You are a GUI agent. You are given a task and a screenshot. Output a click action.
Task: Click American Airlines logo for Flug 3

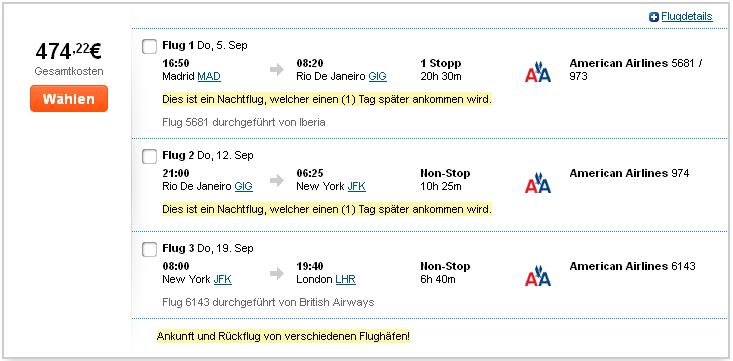(x=538, y=276)
